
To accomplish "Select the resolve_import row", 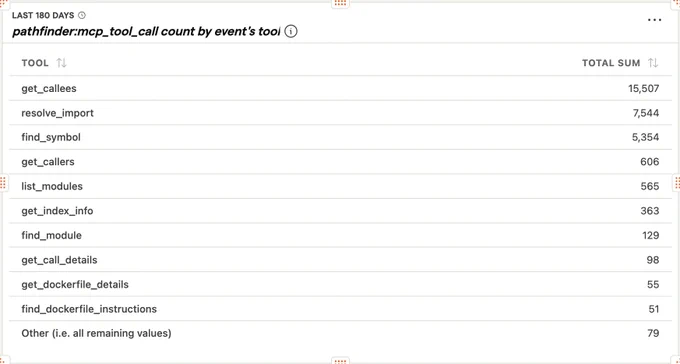I will [340, 113].
